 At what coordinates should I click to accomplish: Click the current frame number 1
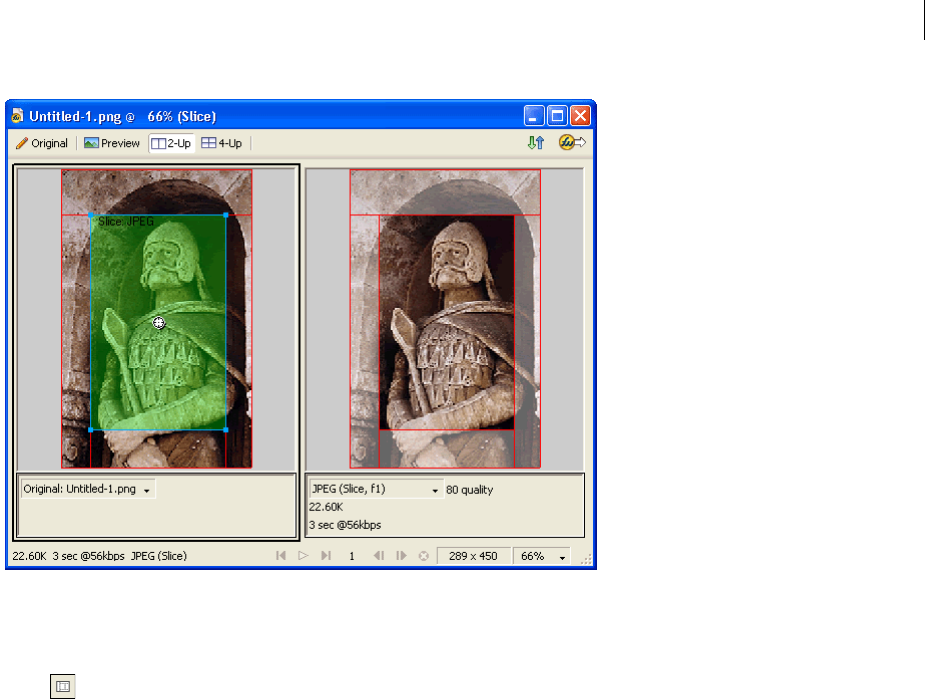click(x=352, y=556)
